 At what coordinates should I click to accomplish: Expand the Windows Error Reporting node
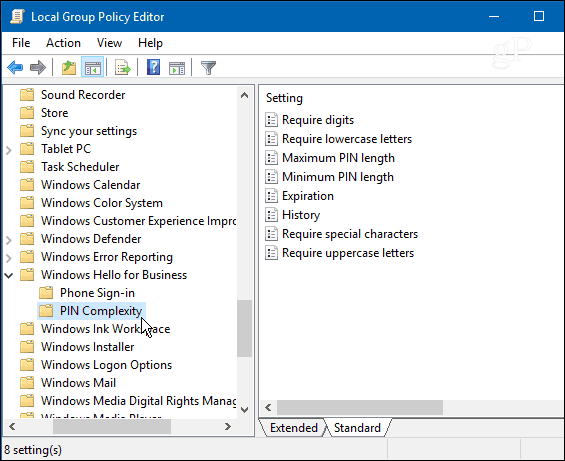tap(9, 258)
